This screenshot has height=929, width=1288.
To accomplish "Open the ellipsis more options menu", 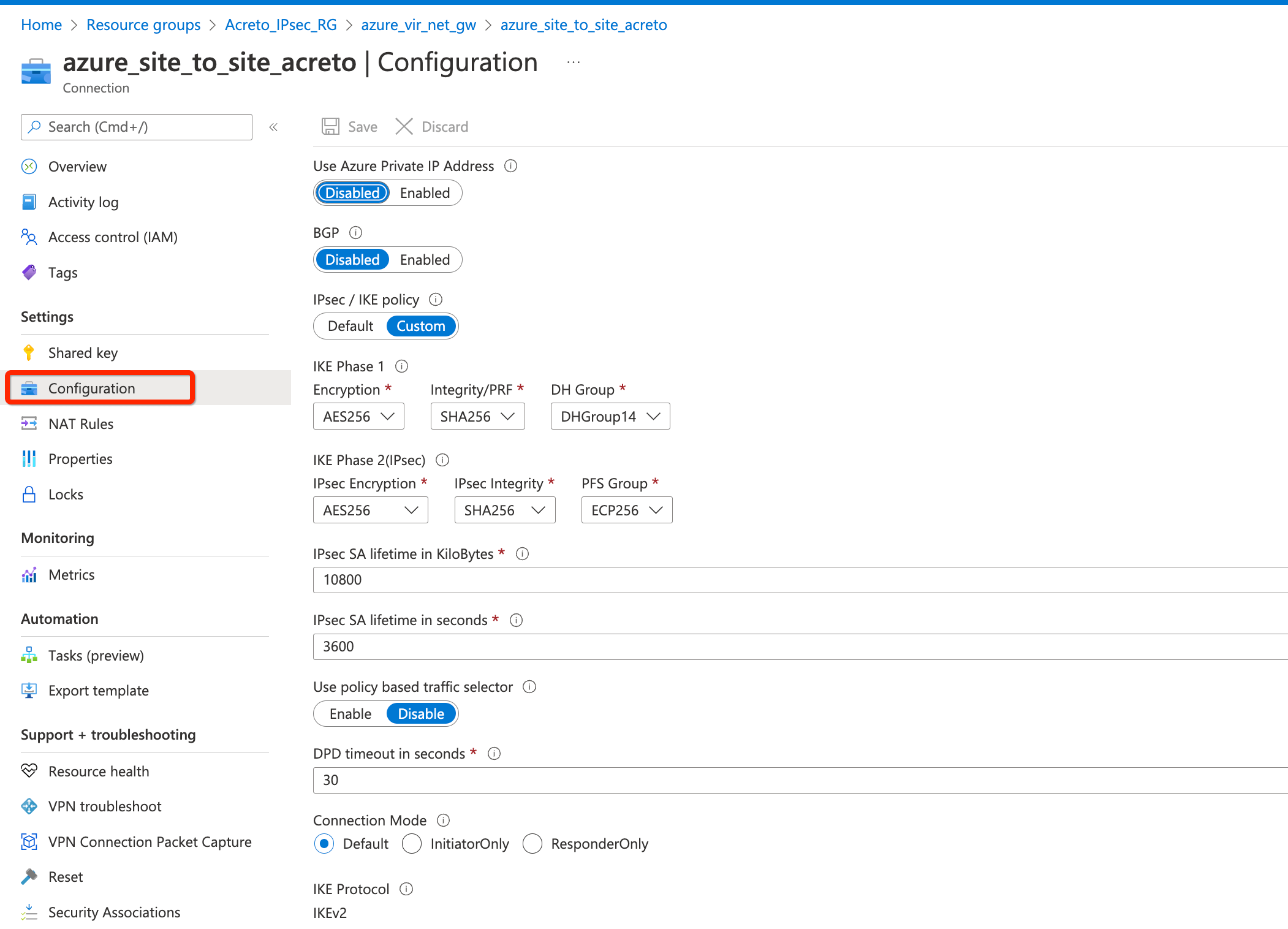I will click(x=574, y=63).
